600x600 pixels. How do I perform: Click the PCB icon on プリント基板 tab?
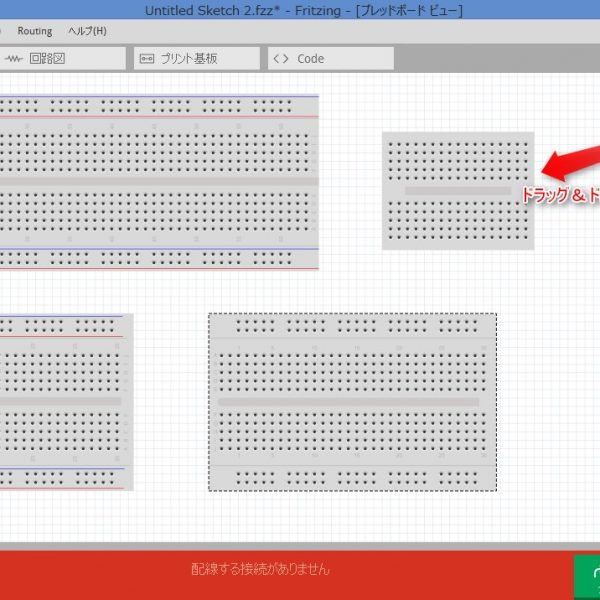coord(147,59)
